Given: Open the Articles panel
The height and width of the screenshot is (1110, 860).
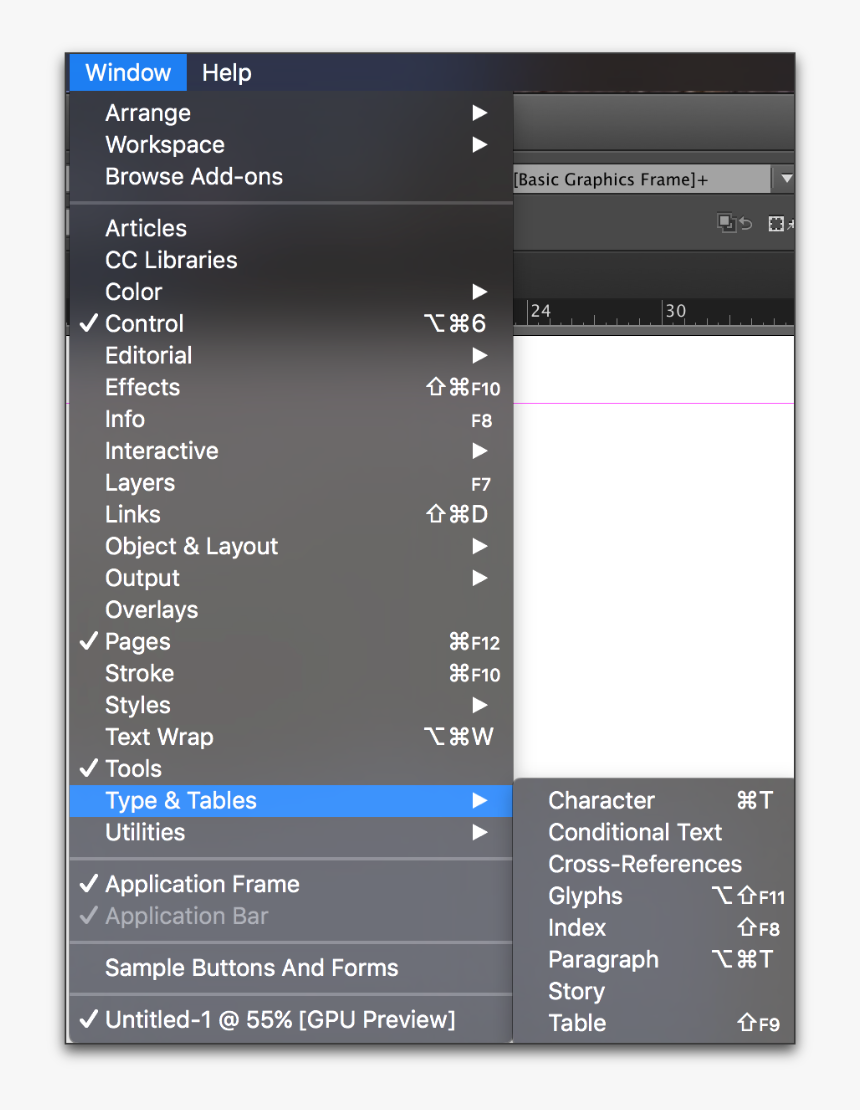Looking at the screenshot, I should [x=291, y=228].
